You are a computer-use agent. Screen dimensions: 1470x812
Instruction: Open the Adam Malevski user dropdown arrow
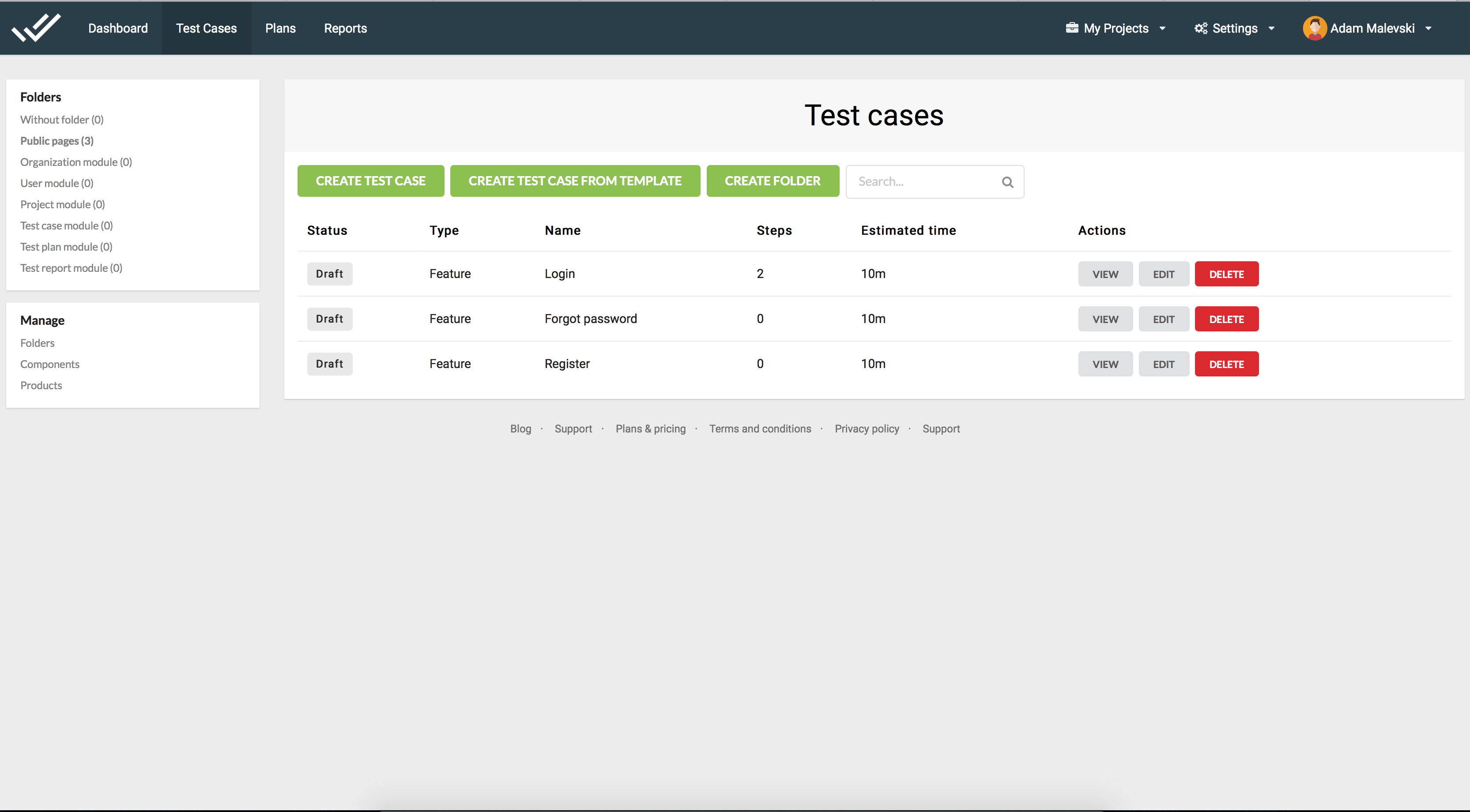pos(1429,29)
